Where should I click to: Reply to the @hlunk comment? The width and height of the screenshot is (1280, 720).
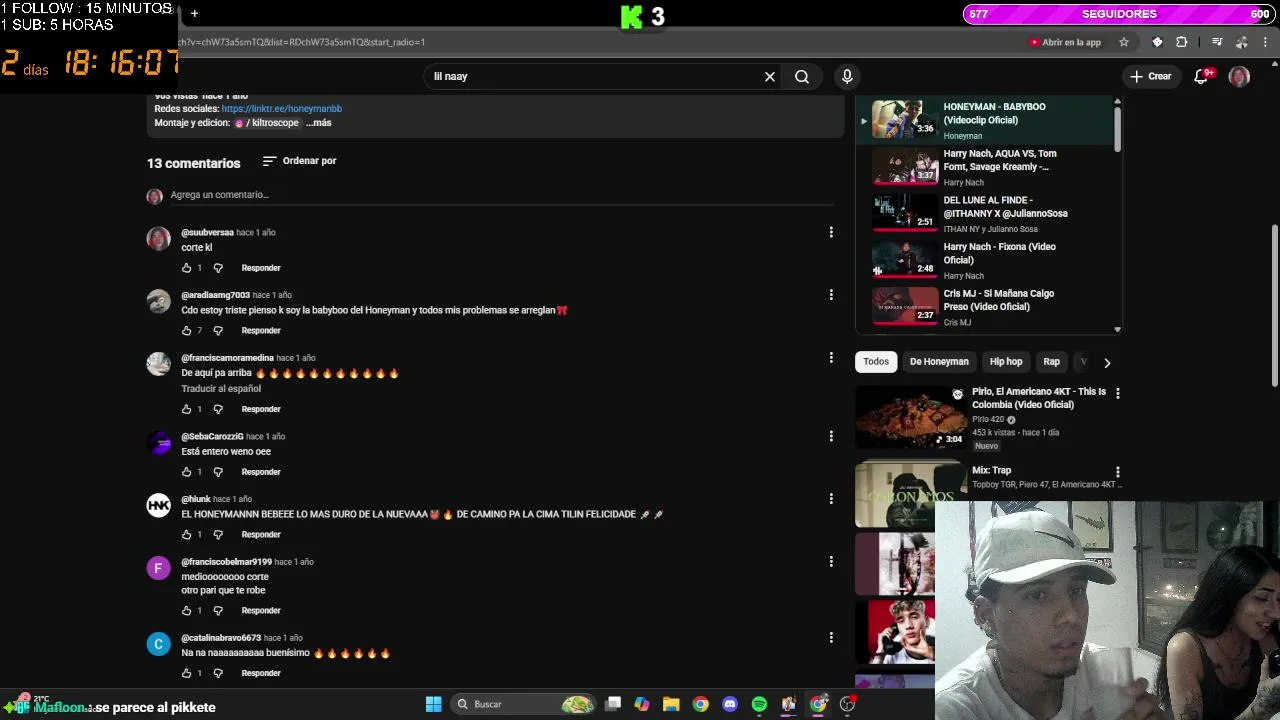point(261,535)
